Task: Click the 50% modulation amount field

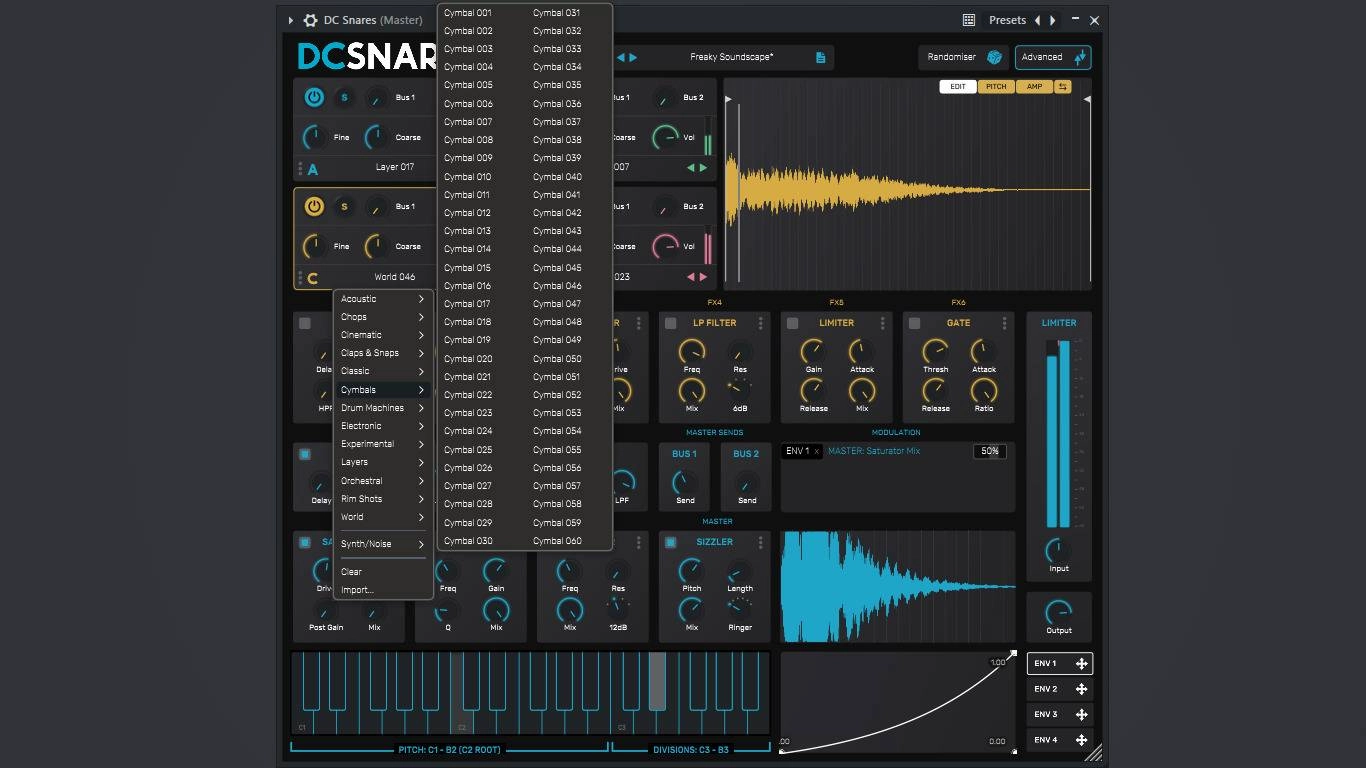Action: tap(990, 452)
